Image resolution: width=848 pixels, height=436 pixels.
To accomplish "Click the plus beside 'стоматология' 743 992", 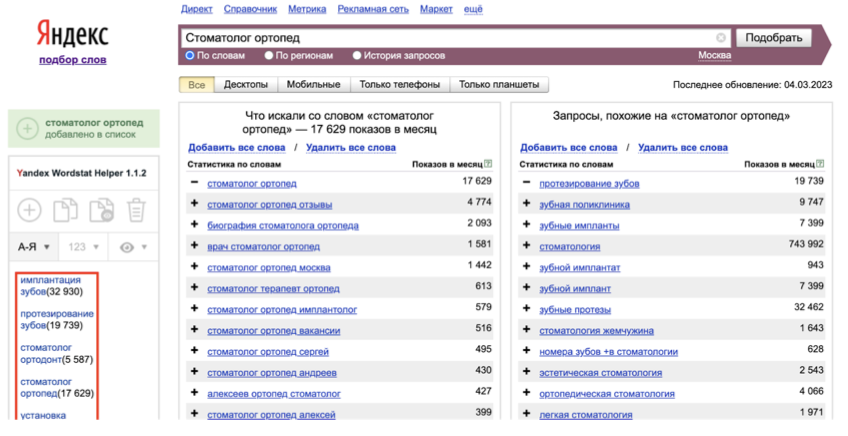I will pos(527,246).
